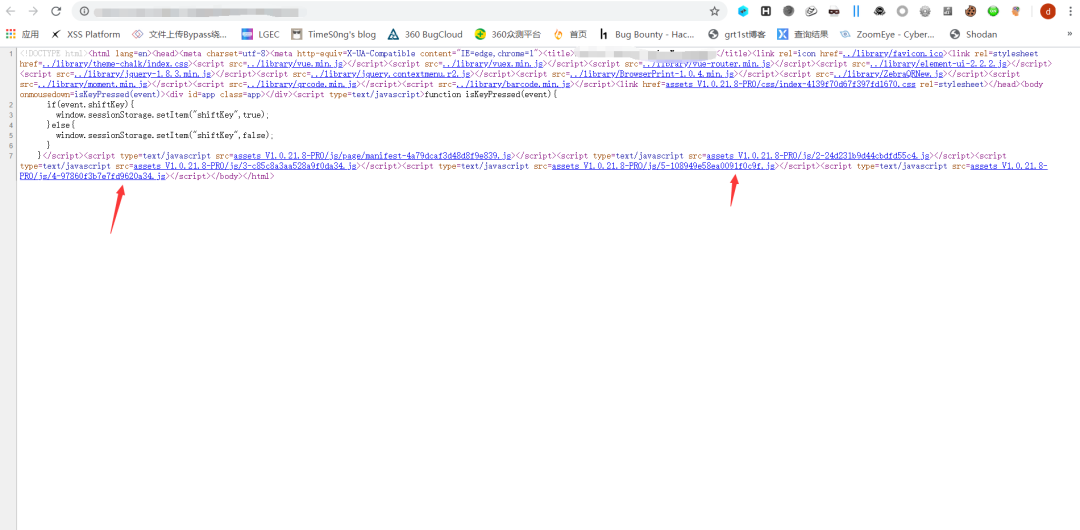The image size is (1080, 530).
Task: Click the dark gray globe extension icon
Action: tap(789, 11)
